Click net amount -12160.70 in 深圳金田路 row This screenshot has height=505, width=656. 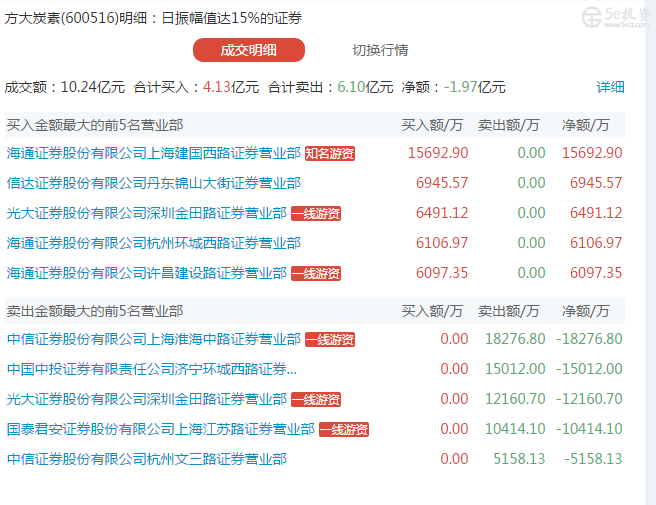(x=589, y=399)
